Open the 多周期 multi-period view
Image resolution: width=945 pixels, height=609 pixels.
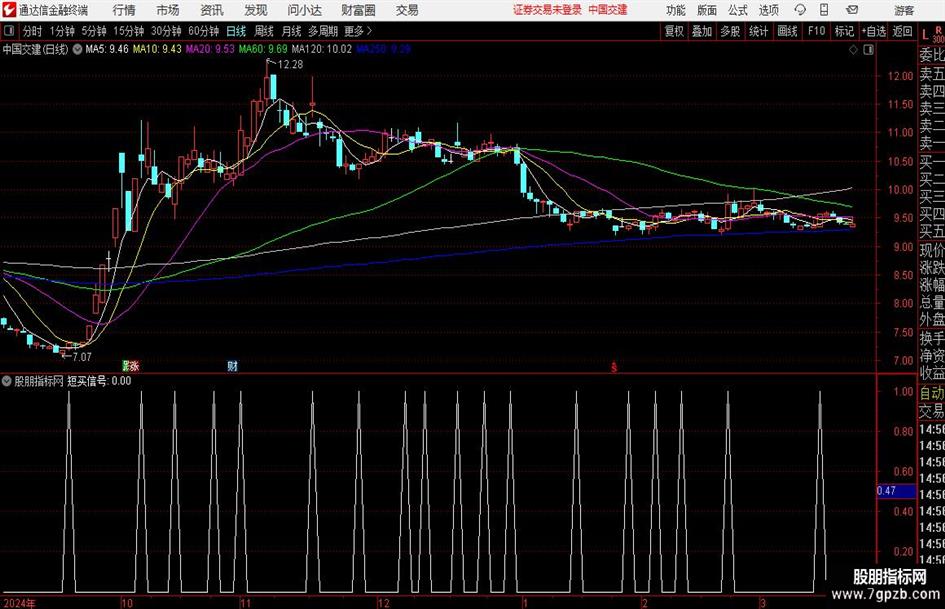(323, 31)
